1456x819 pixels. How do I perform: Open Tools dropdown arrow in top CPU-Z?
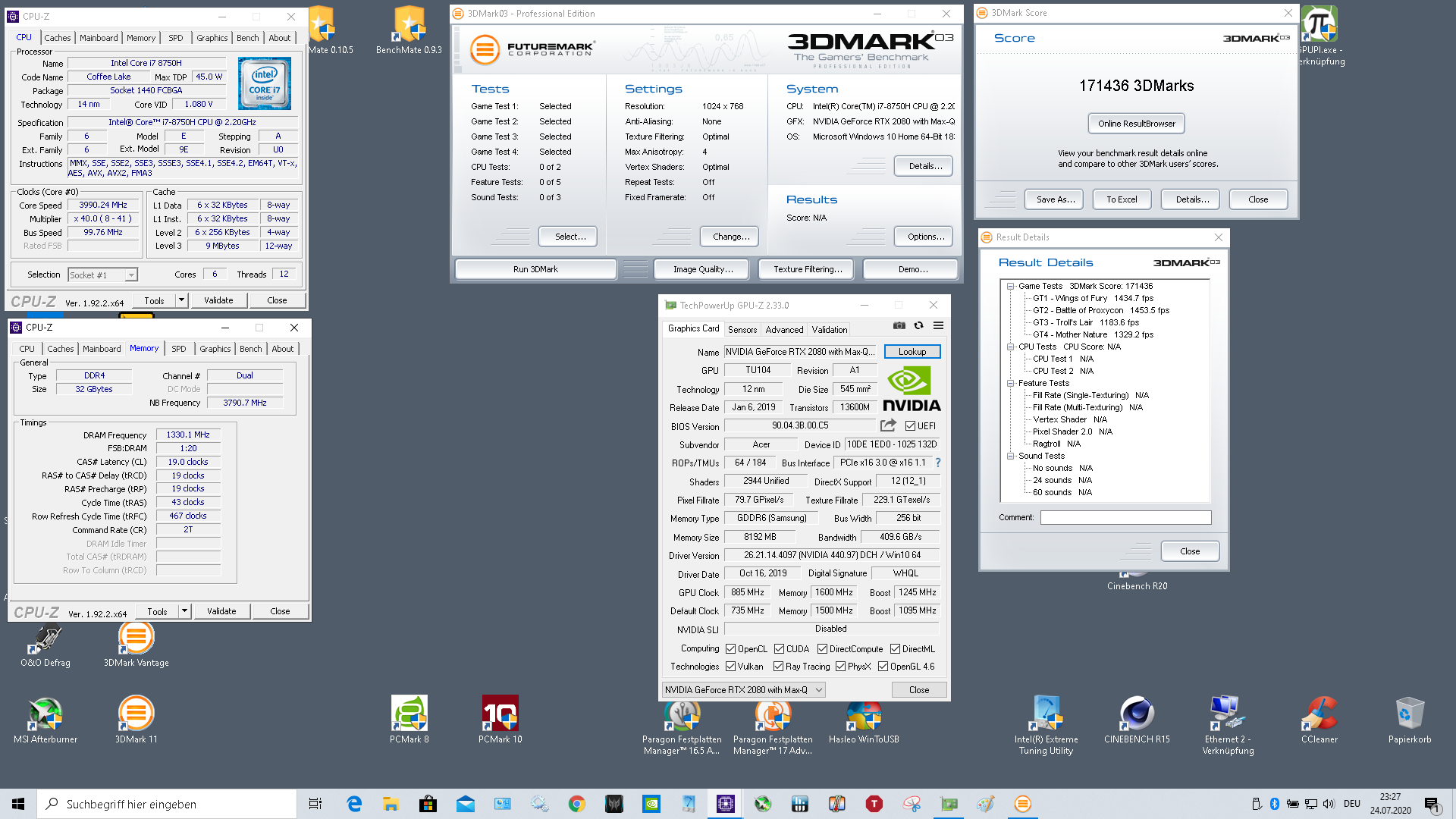point(181,300)
